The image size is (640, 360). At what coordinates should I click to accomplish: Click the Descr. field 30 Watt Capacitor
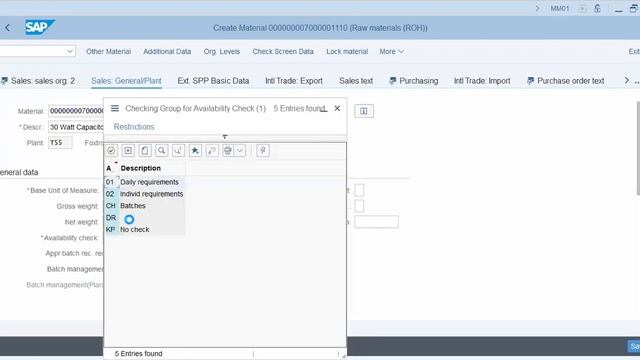tap(76, 127)
